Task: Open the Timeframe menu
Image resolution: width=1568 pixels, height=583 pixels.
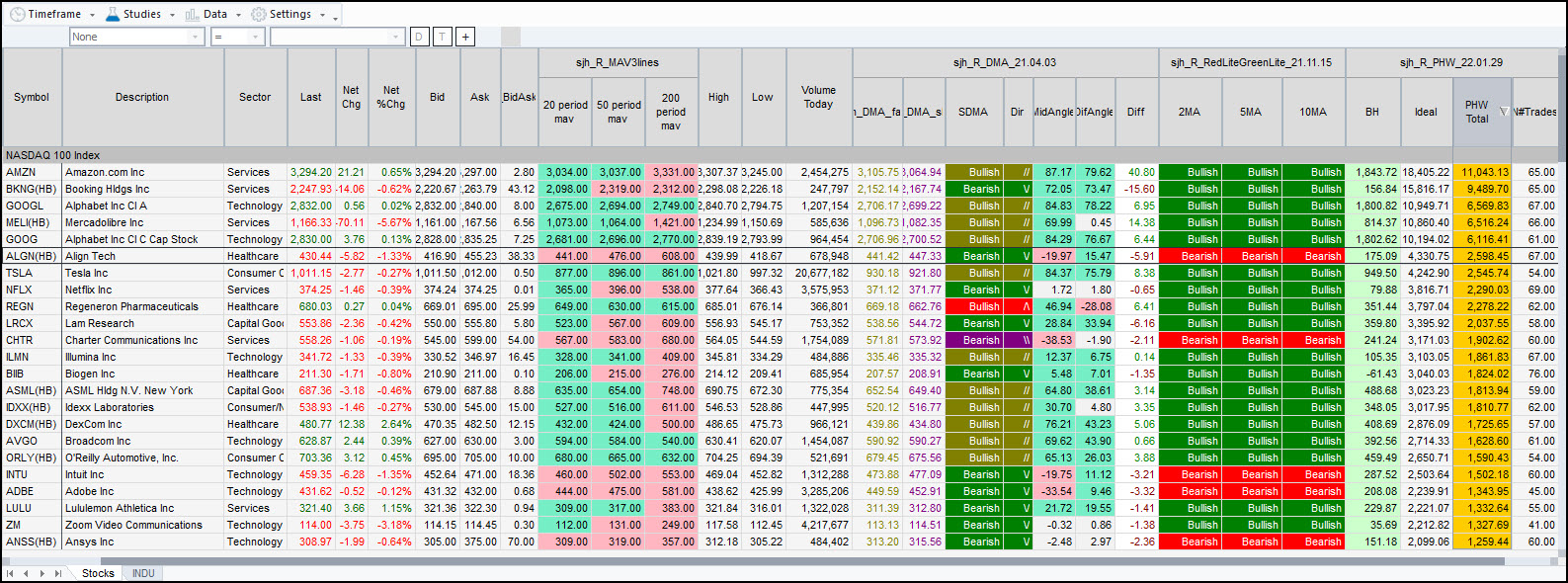Action: pyautogui.click(x=52, y=14)
